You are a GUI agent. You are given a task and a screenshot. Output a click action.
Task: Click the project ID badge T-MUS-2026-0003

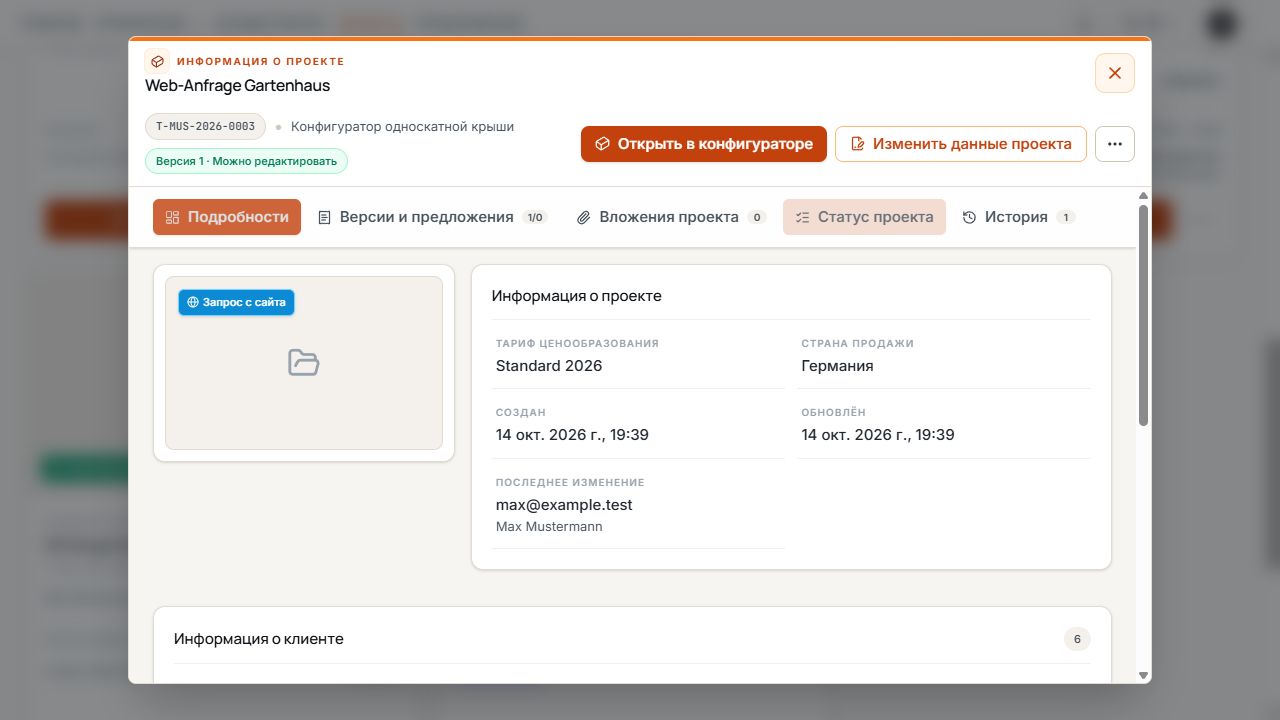point(205,127)
